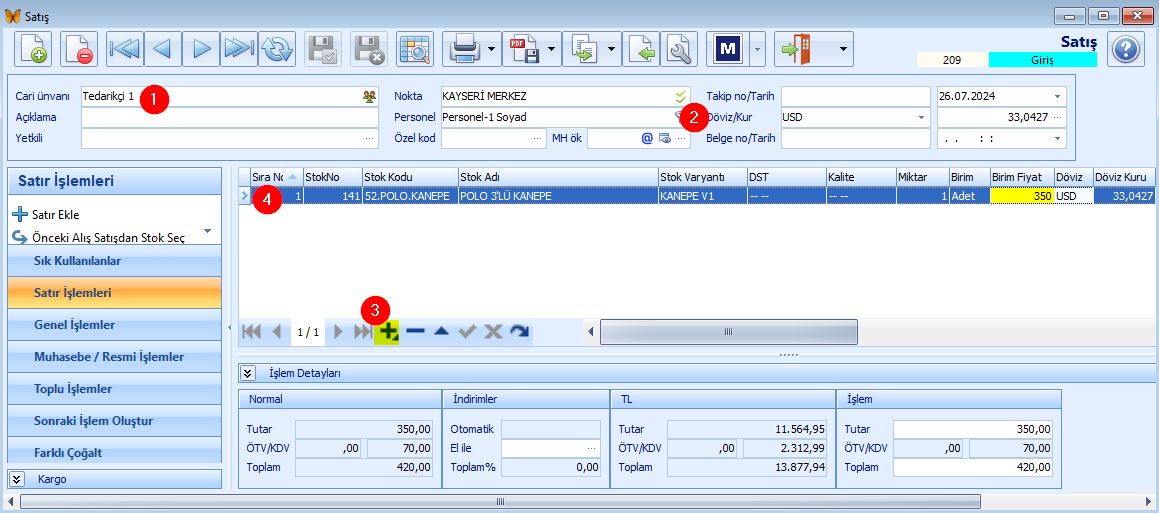Click the delete document icon with red minus
Viewport: 1159px width, 513px height.
78,50
